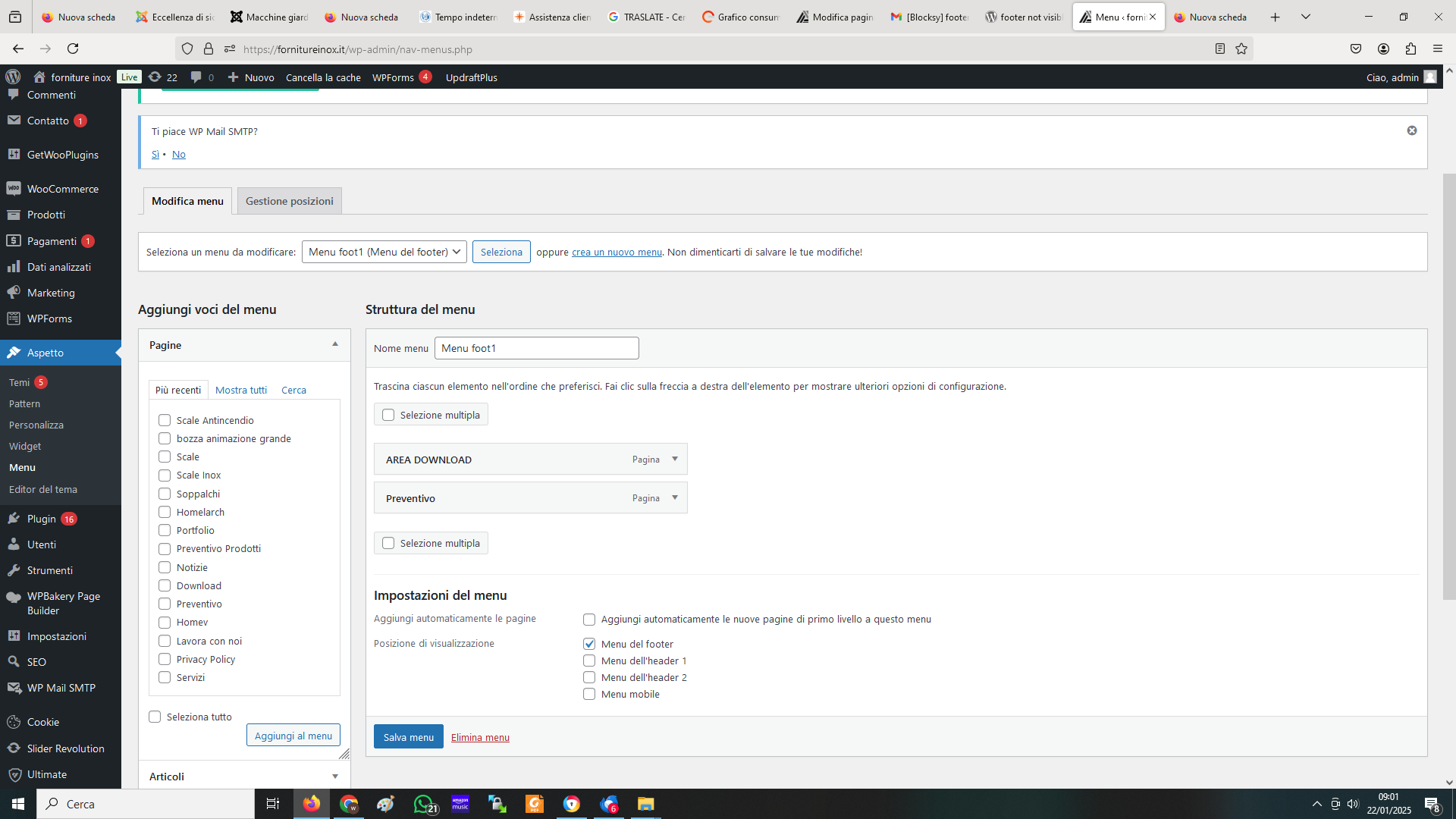Viewport: 1456px width, 819px height.
Task: Open the WordPress logo menu
Action: 13,77
